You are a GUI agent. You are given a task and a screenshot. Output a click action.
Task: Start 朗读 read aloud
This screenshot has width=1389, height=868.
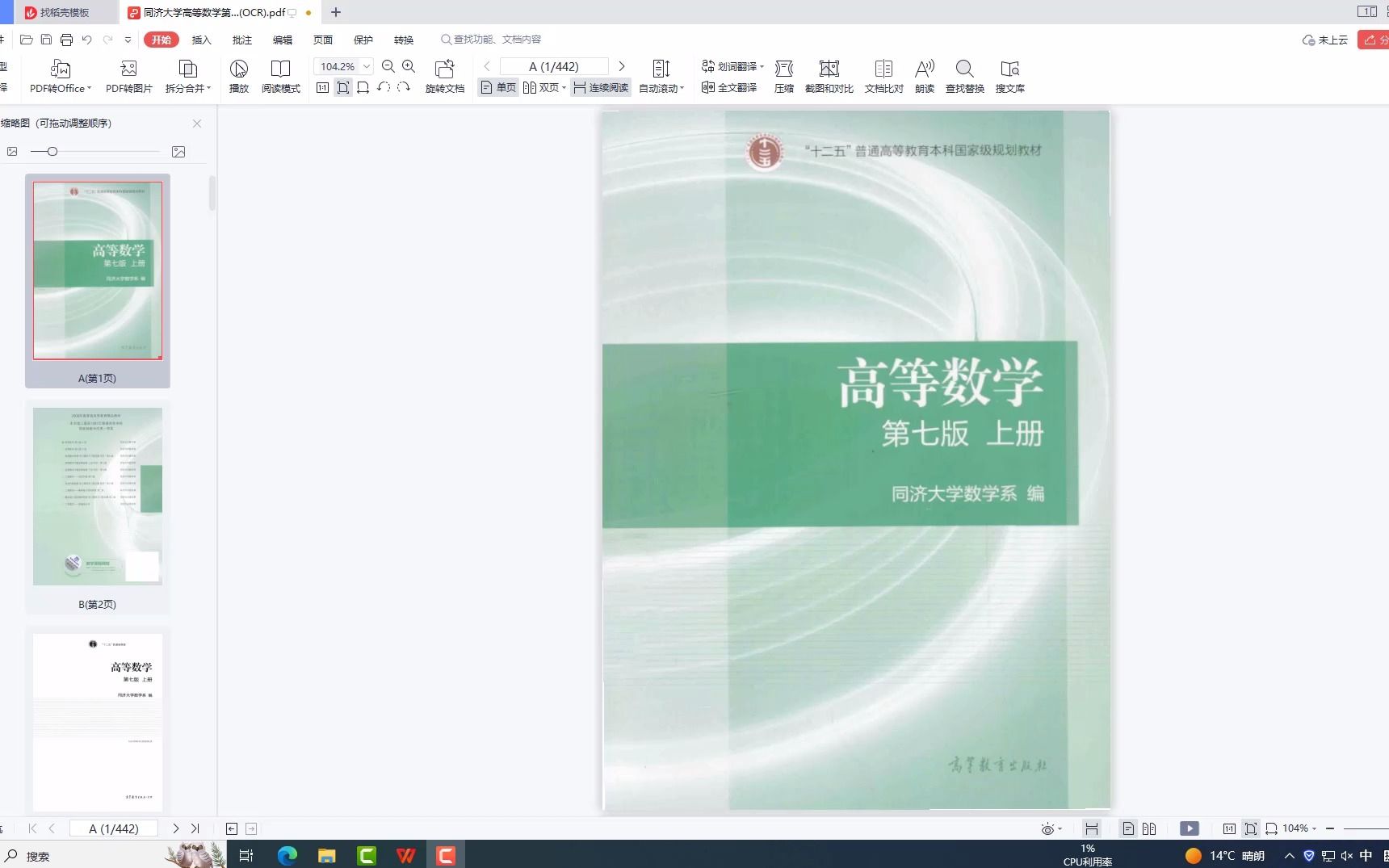click(x=925, y=77)
